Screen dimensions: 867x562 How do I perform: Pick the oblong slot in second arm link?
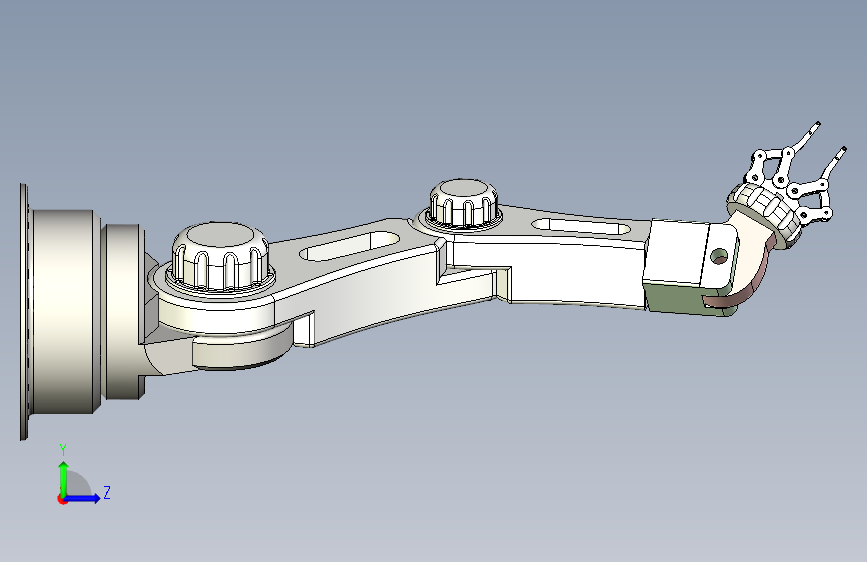[x=581, y=226]
